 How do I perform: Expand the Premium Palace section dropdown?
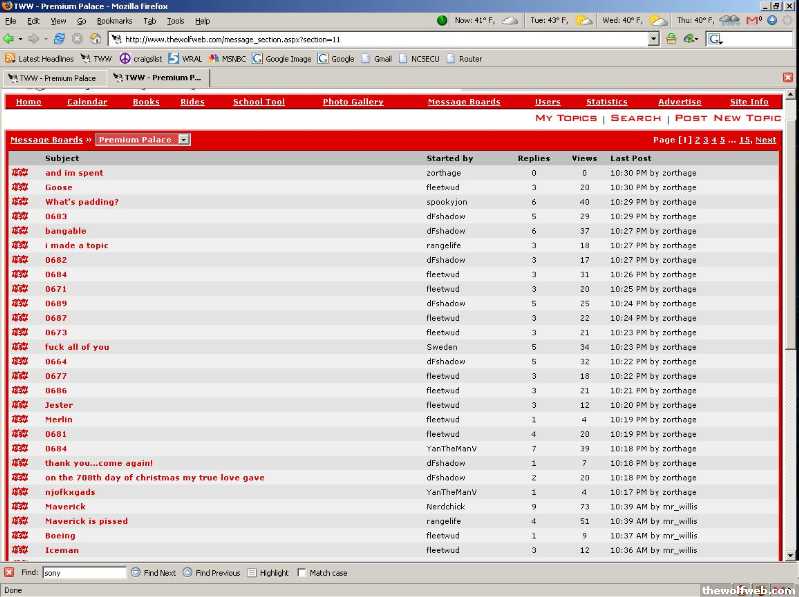[x=184, y=140]
